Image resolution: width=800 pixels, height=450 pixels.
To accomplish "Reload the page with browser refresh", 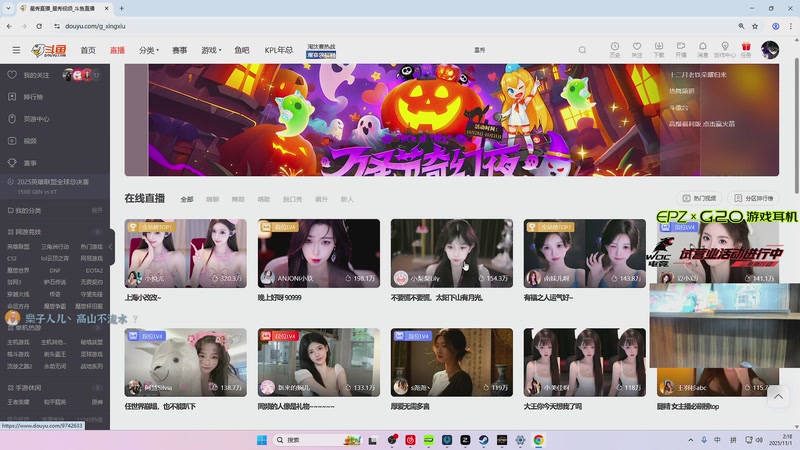I will coord(39,26).
